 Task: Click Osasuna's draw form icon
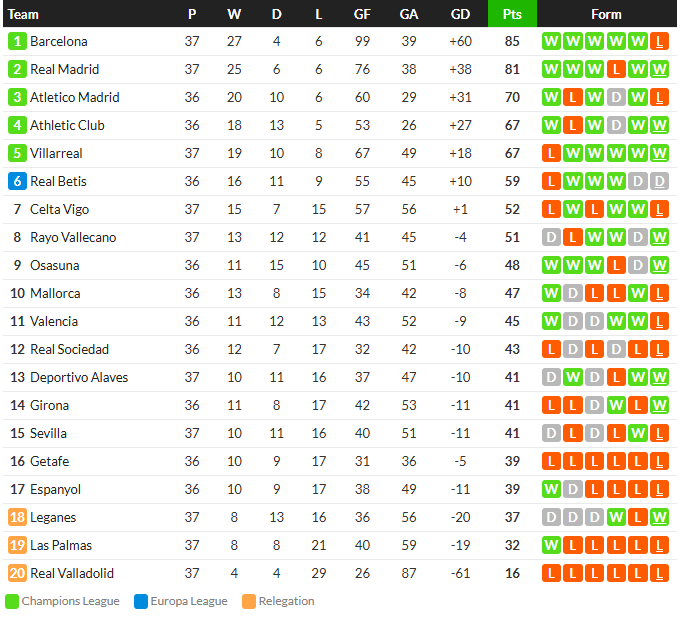(638, 265)
